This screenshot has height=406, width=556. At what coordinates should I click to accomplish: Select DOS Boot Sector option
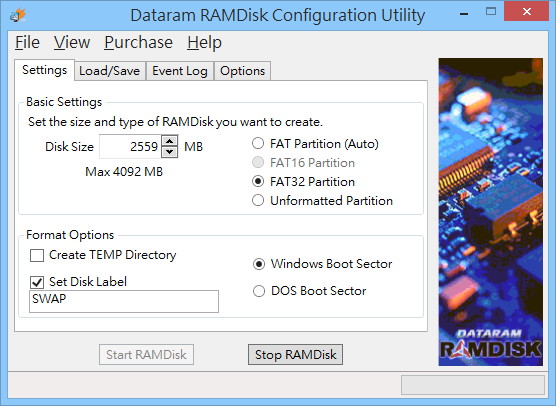click(309, 291)
